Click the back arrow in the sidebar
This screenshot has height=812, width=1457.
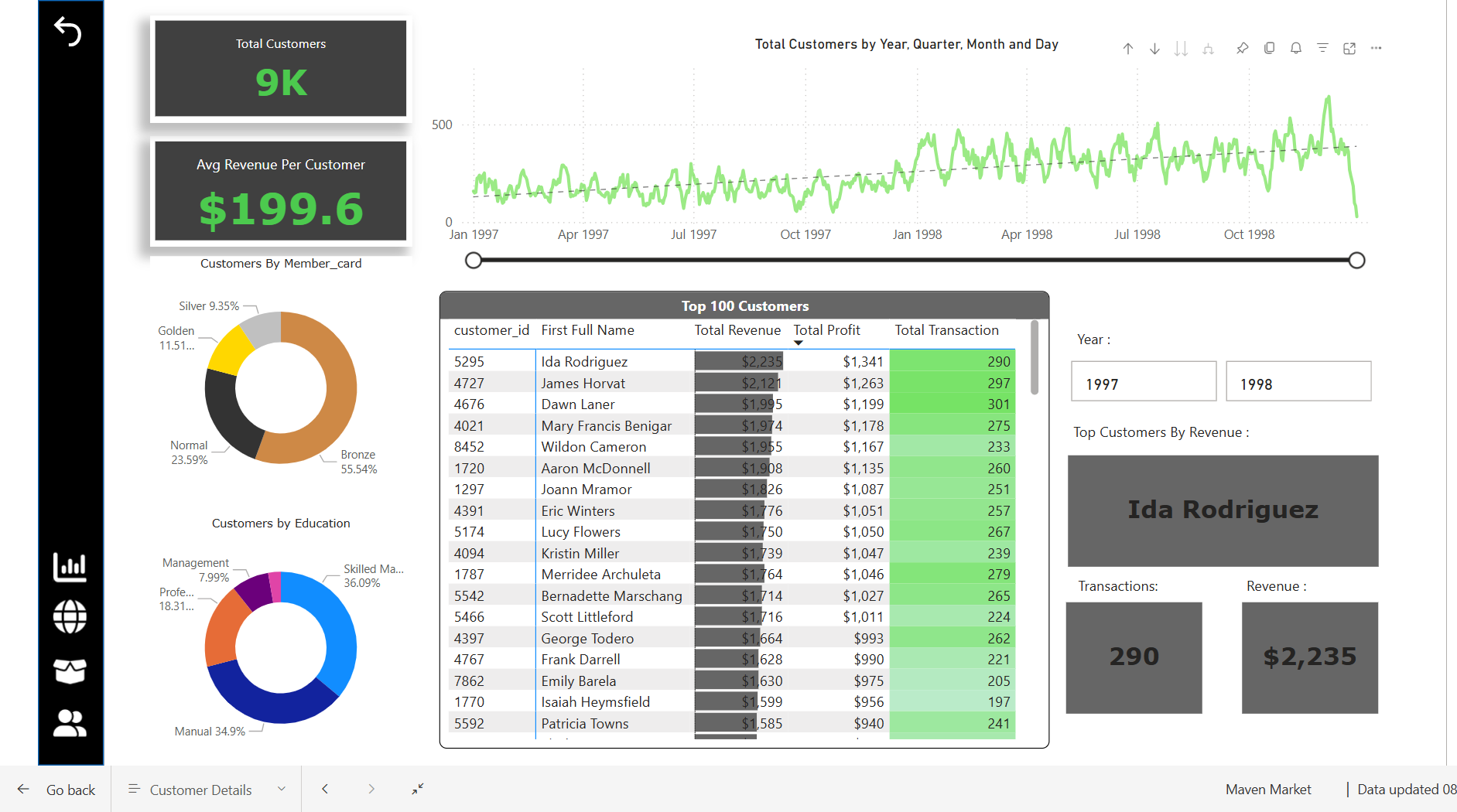[68, 32]
